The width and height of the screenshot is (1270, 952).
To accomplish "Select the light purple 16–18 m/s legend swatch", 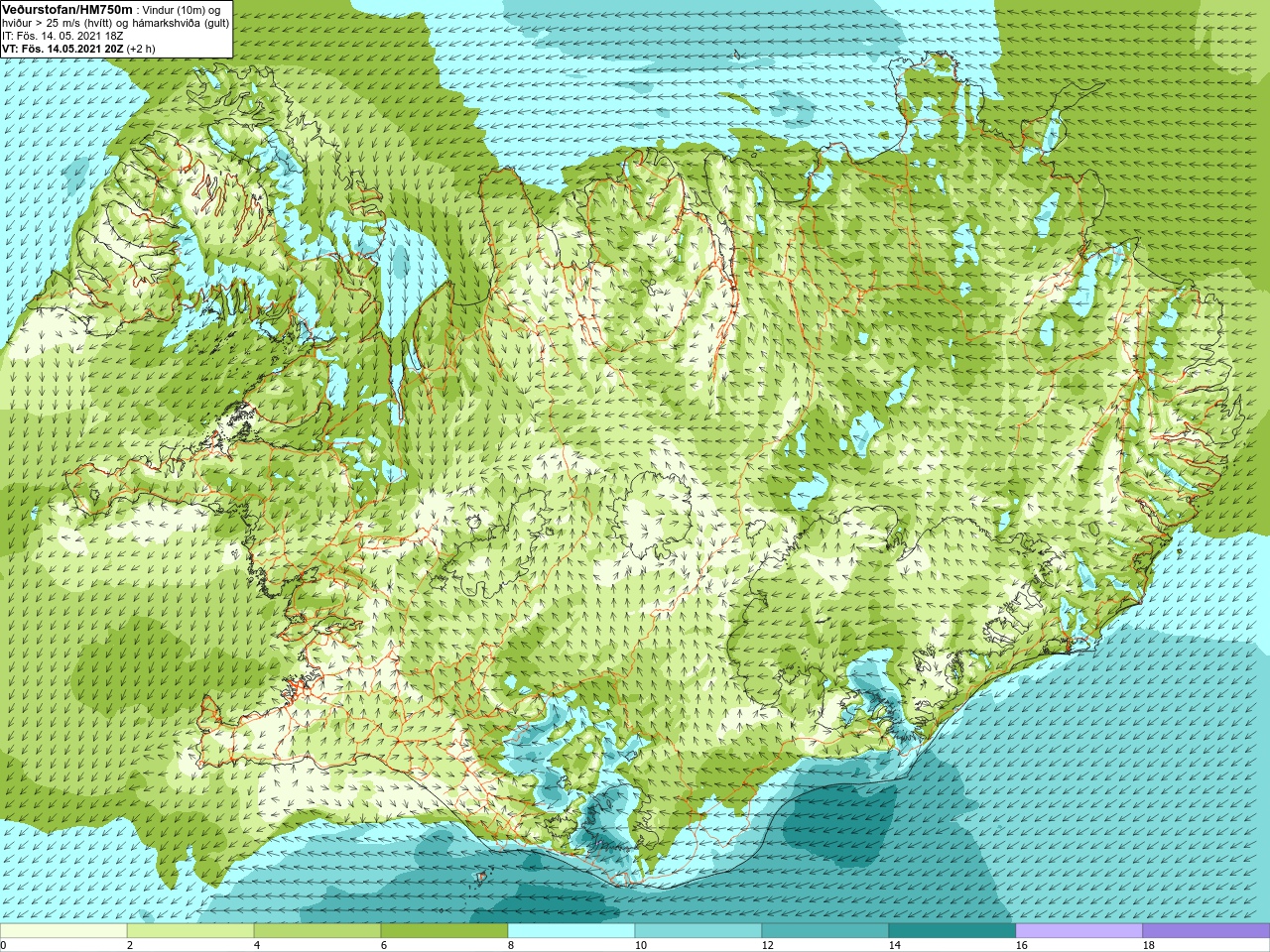I will (1079, 931).
